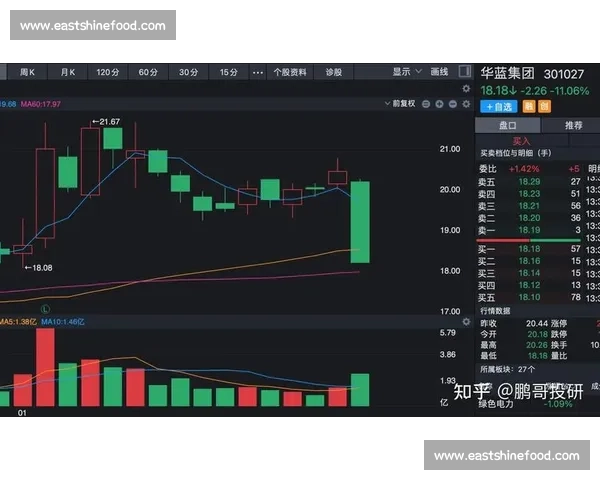
Task: Open the 诊股 tab
Action: (x=334, y=72)
